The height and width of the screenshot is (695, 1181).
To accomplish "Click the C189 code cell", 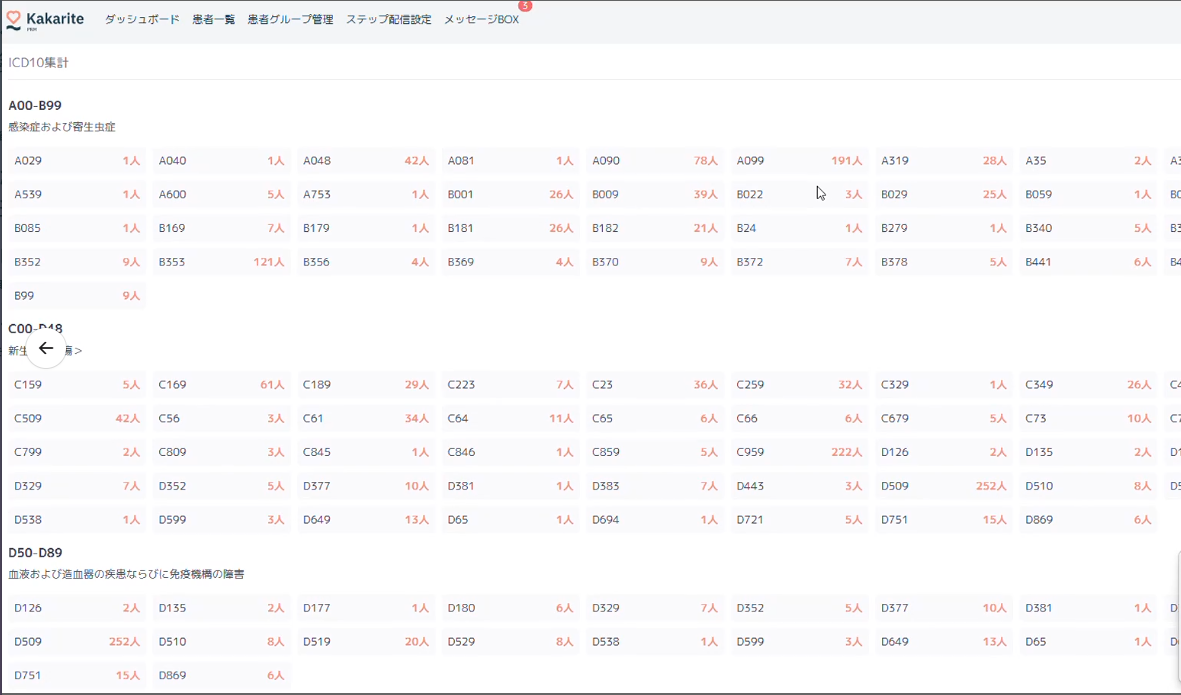I will click(x=366, y=385).
